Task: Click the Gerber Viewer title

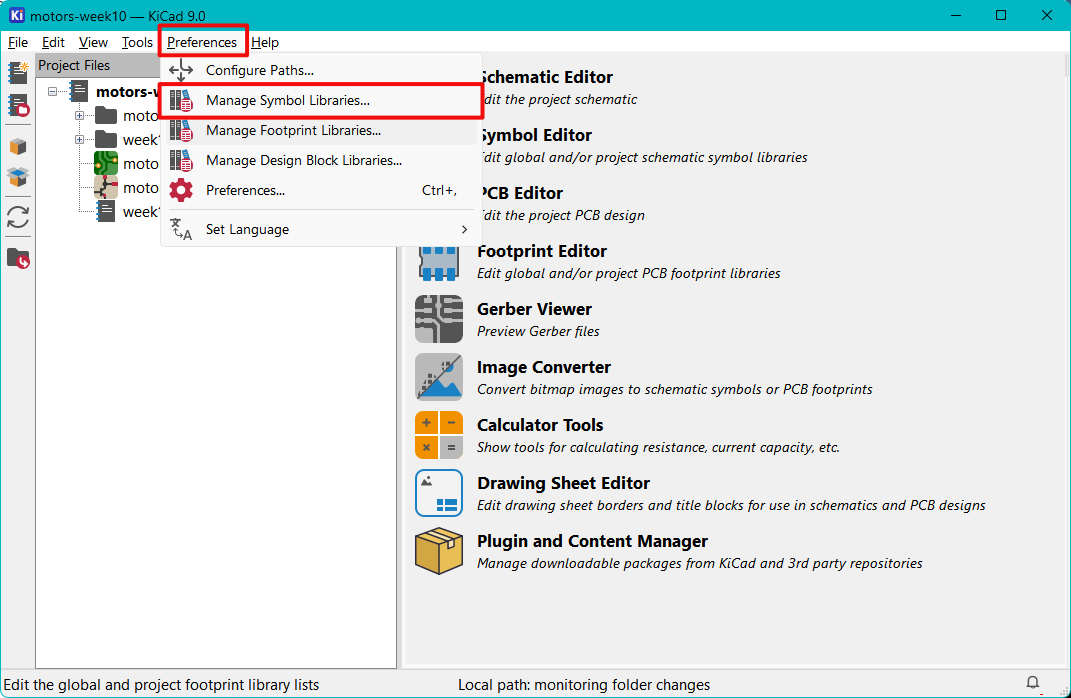Action: 534,309
